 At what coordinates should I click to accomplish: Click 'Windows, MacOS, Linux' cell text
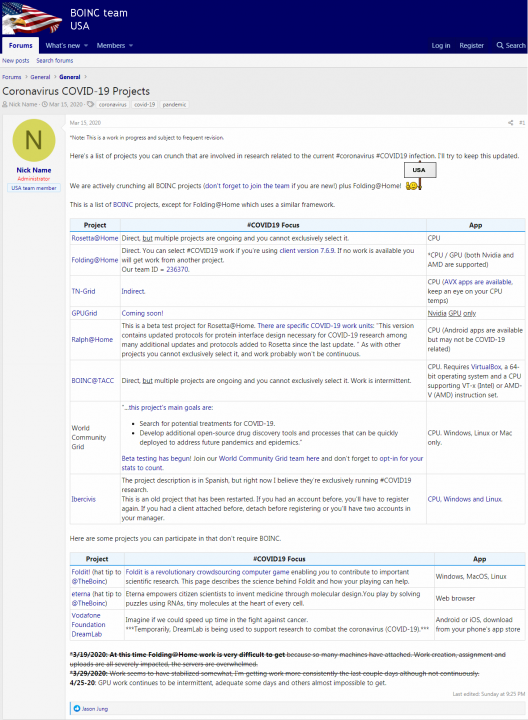[471, 576]
